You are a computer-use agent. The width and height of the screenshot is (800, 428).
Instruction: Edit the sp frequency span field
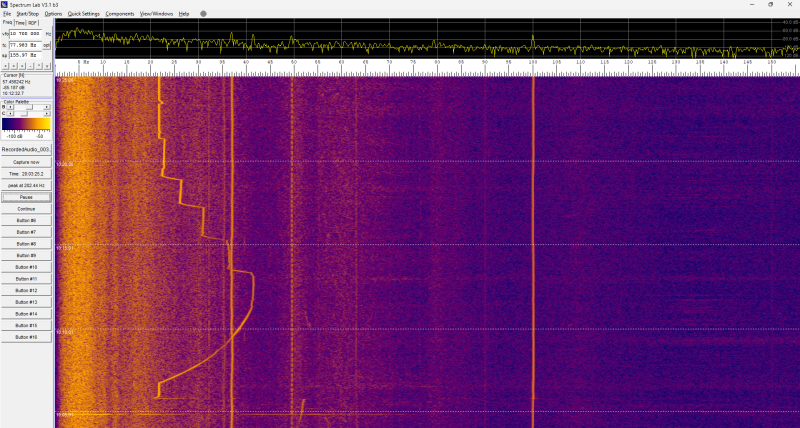click(26, 55)
